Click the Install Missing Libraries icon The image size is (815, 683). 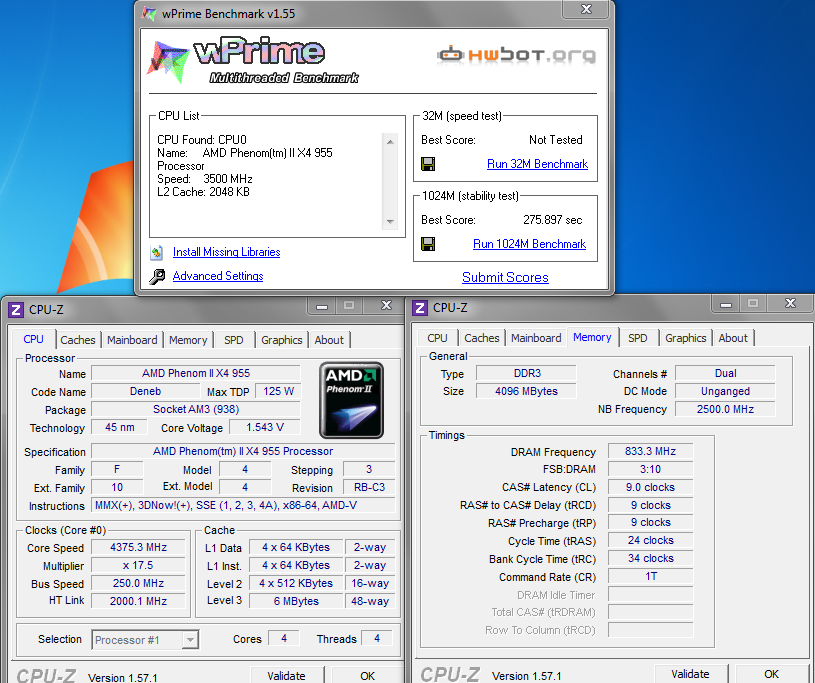click(x=156, y=252)
